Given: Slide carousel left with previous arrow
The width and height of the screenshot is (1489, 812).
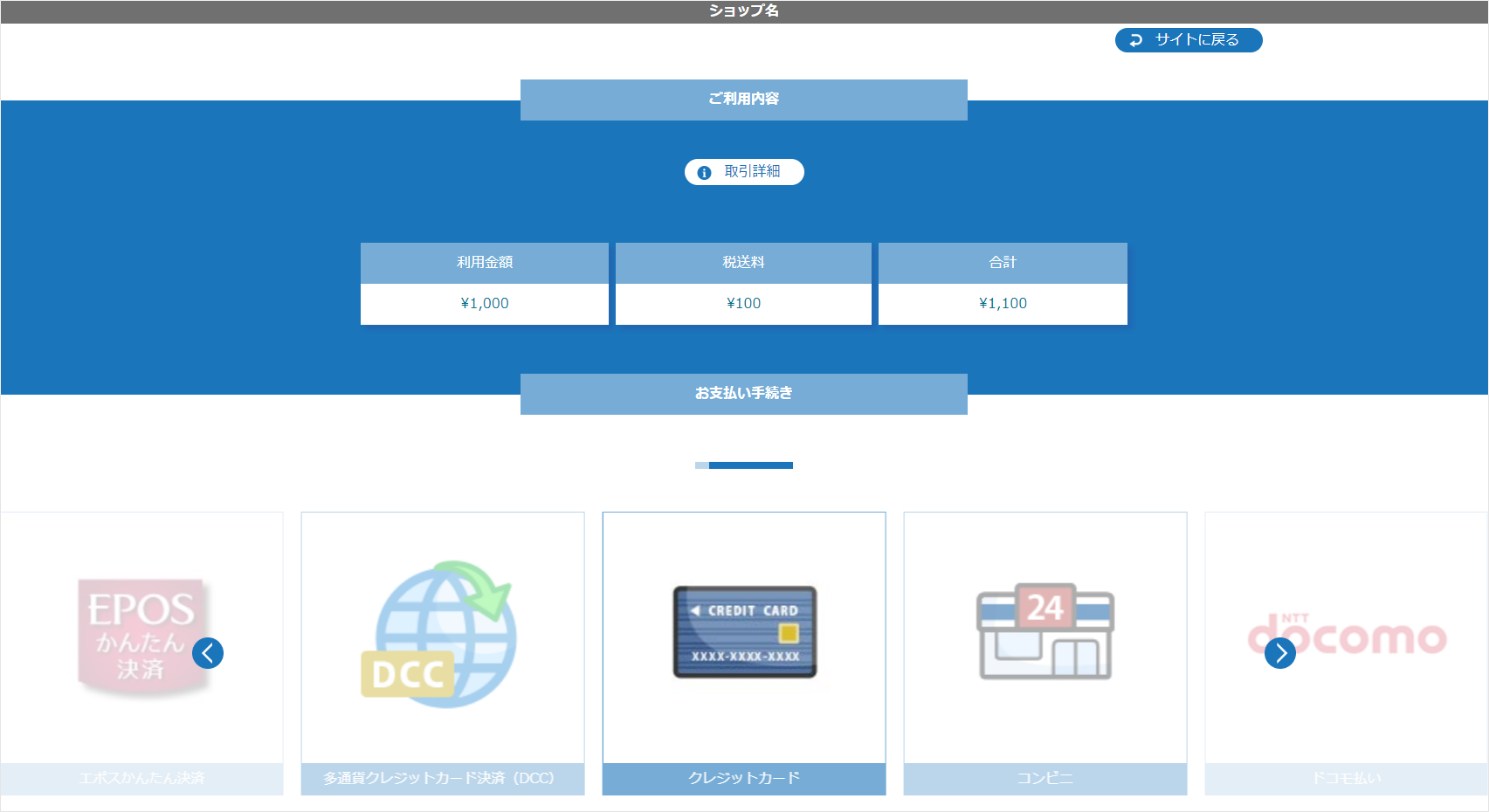Looking at the screenshot, I should coord(208,653).
